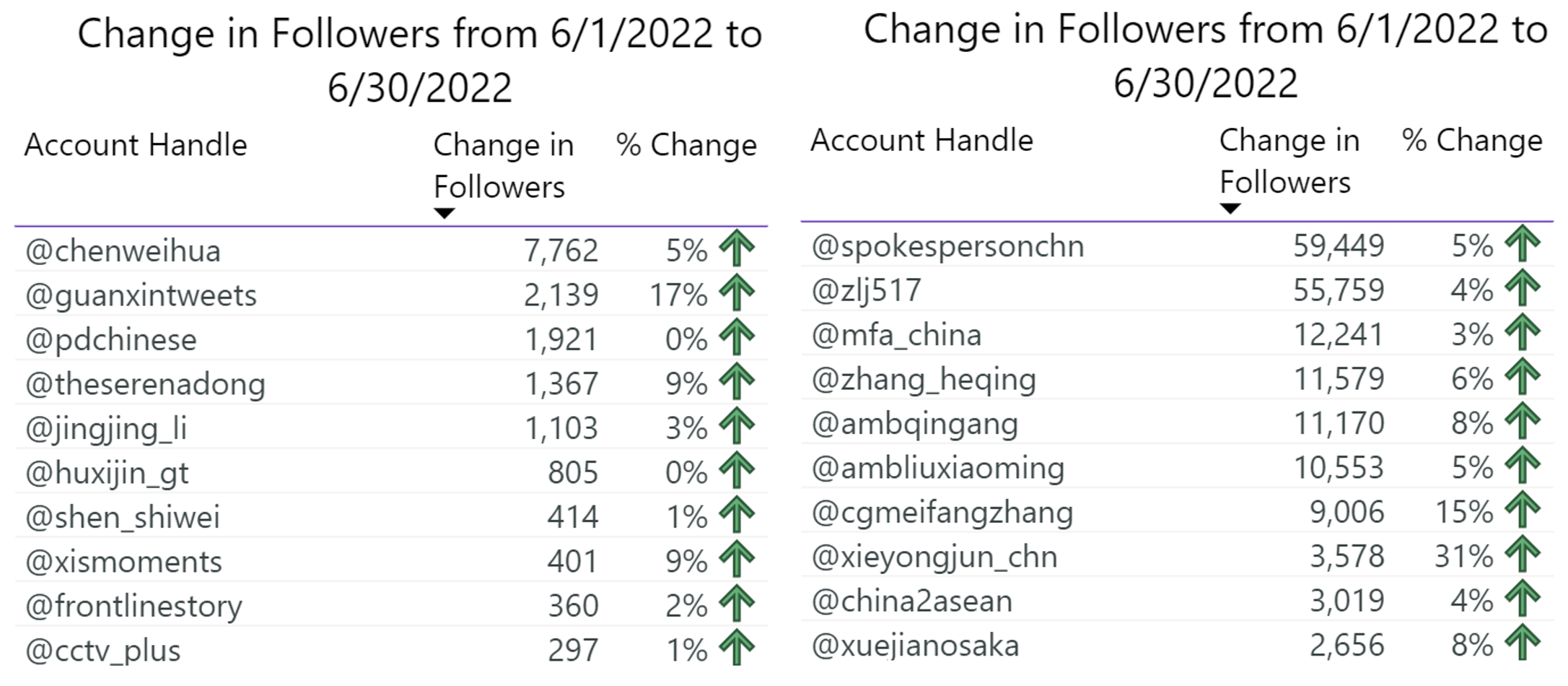Select the @xismoments row
The height and width of the screenshot is (686, 1568).
[391, 561]
